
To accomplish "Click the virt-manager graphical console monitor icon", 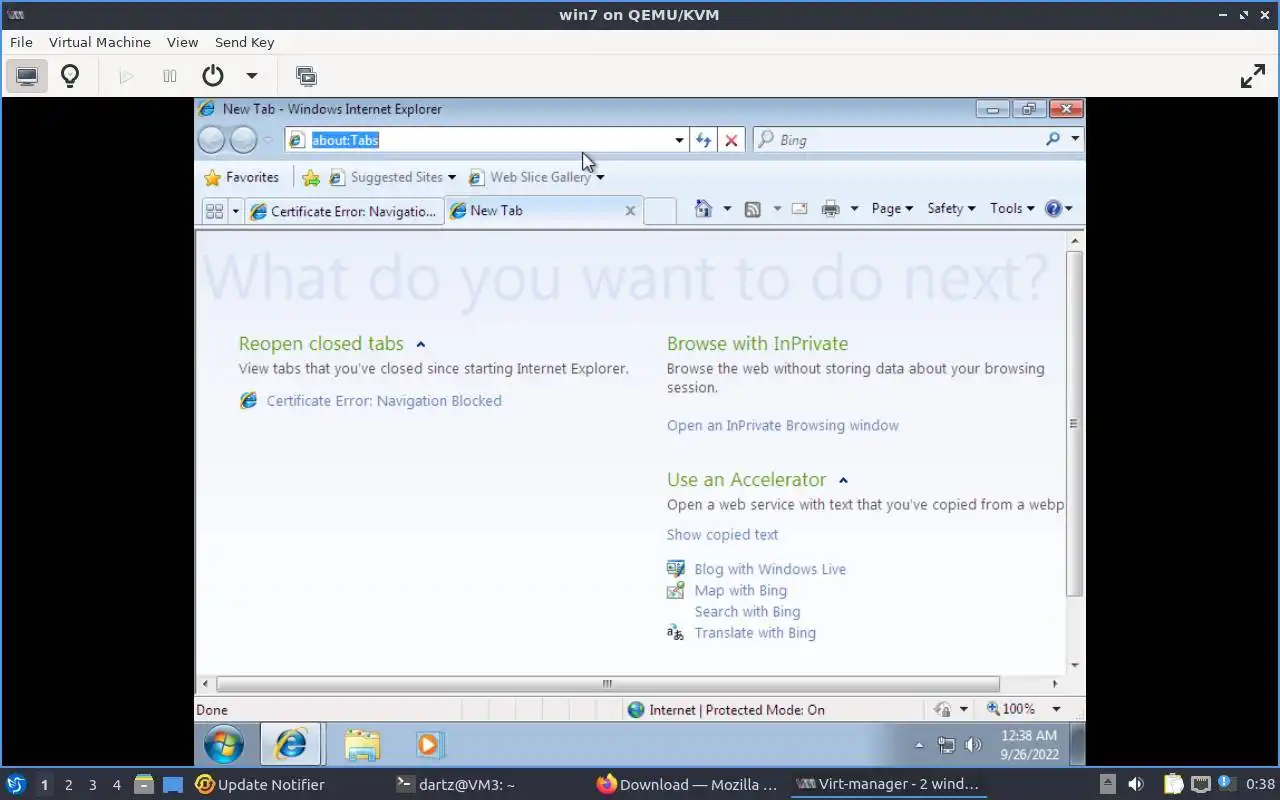I will click(x=27, y=76).
